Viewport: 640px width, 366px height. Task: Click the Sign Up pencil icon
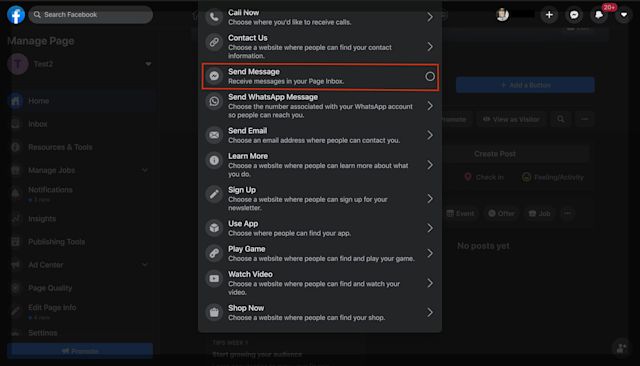click(x=214, y=194)
